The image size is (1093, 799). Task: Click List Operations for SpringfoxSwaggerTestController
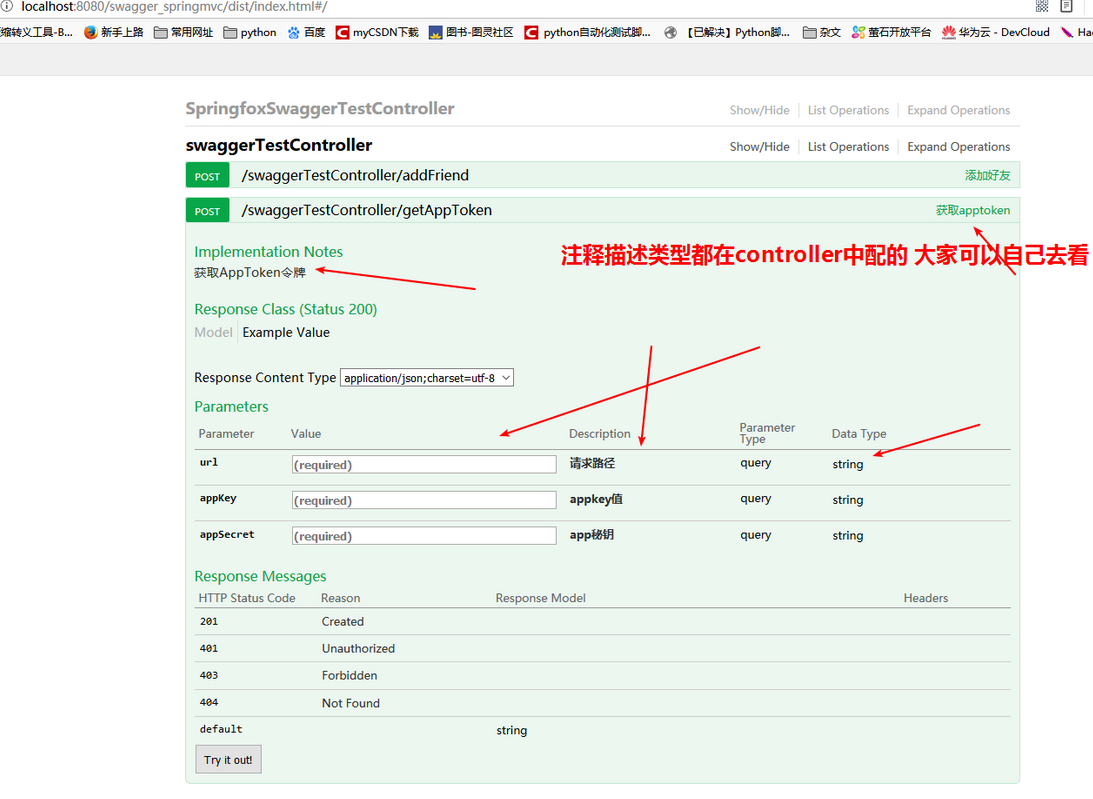tap(848, 110)
